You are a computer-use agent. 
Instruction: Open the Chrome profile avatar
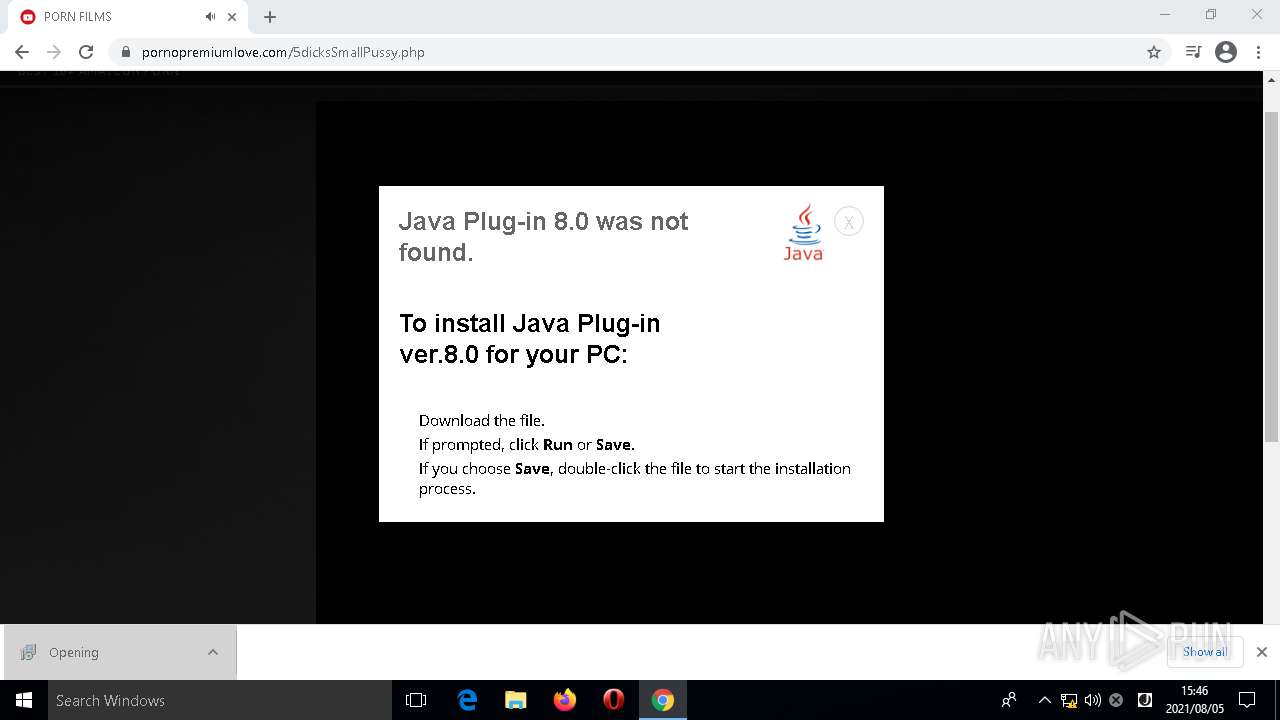[1226, 52]
